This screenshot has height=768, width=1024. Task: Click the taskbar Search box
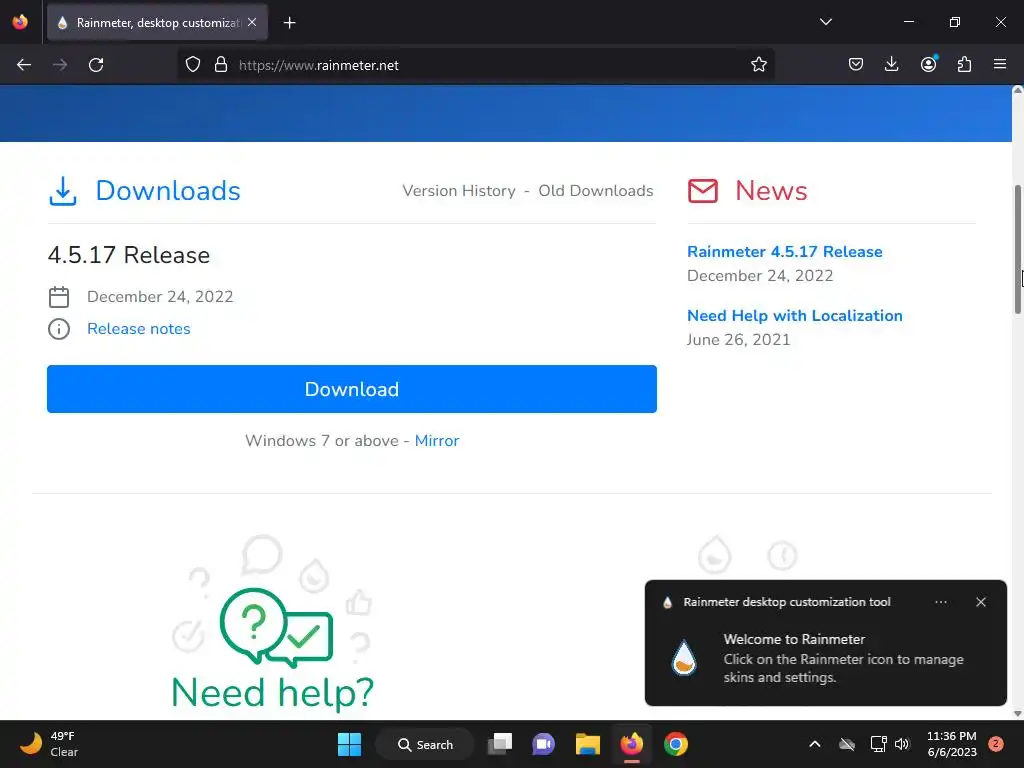click(x=425, y=744)
